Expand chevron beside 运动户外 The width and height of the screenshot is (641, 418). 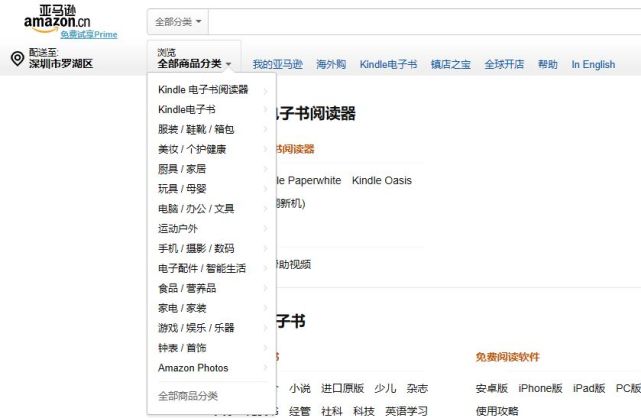click(x=266, y=229)
